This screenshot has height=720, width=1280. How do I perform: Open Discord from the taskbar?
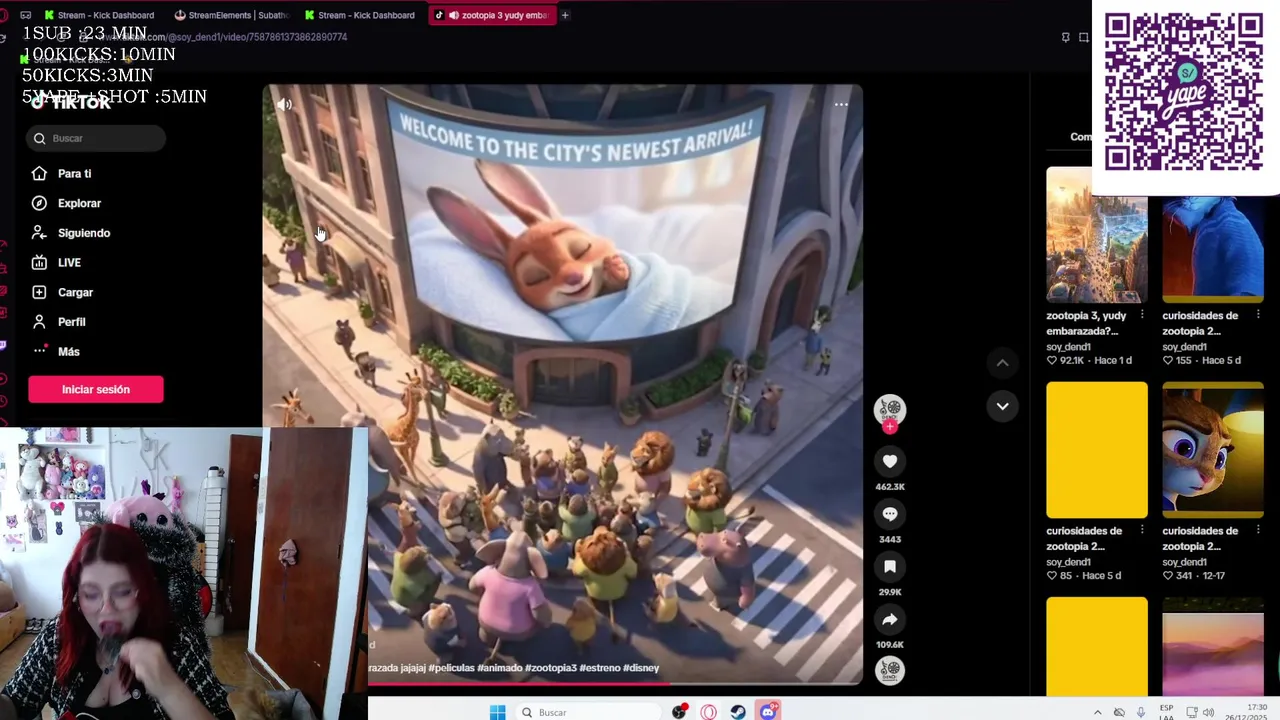[x=768, y=712]
